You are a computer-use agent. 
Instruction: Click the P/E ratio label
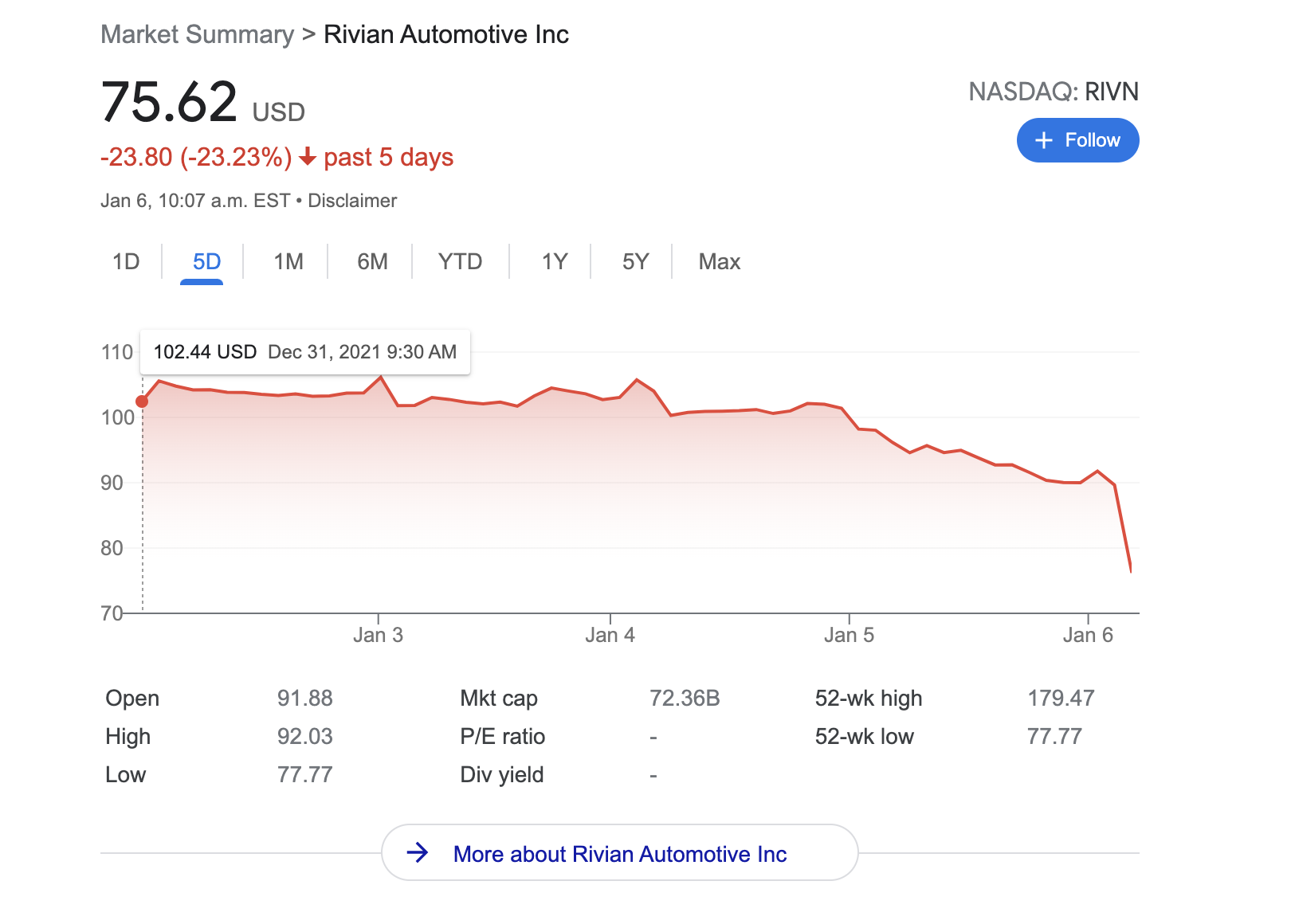coord(503,736)
